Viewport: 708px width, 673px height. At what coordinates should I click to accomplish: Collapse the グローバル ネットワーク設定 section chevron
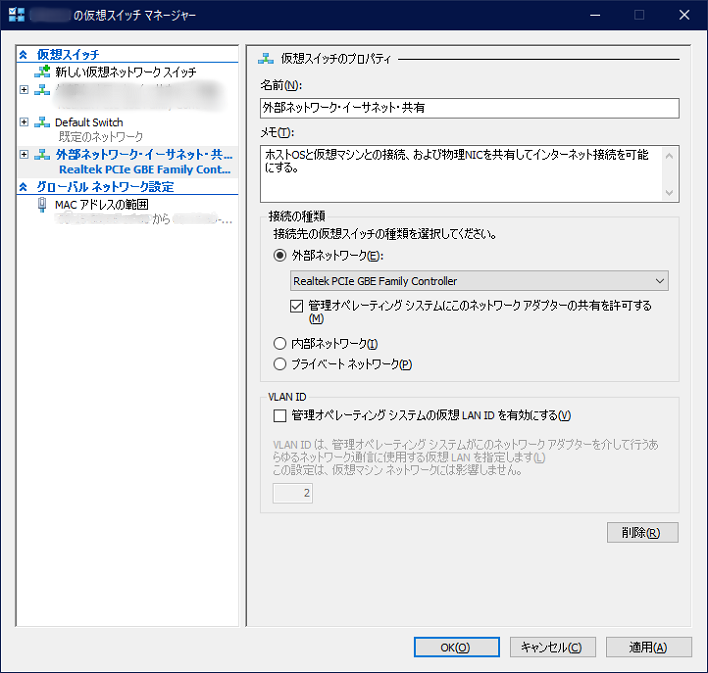pos(23,187)
